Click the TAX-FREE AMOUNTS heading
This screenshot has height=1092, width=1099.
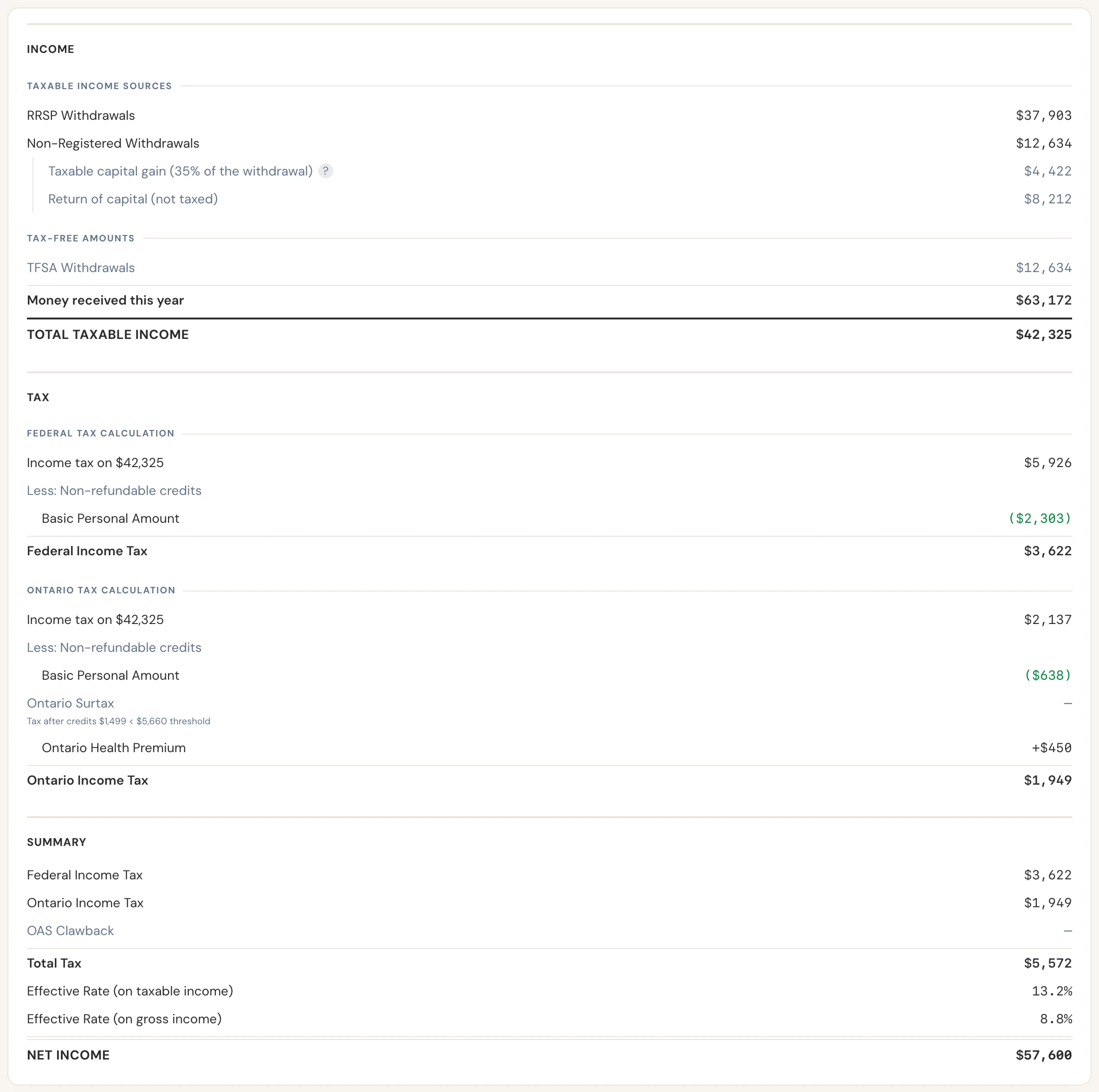point(81,239)
